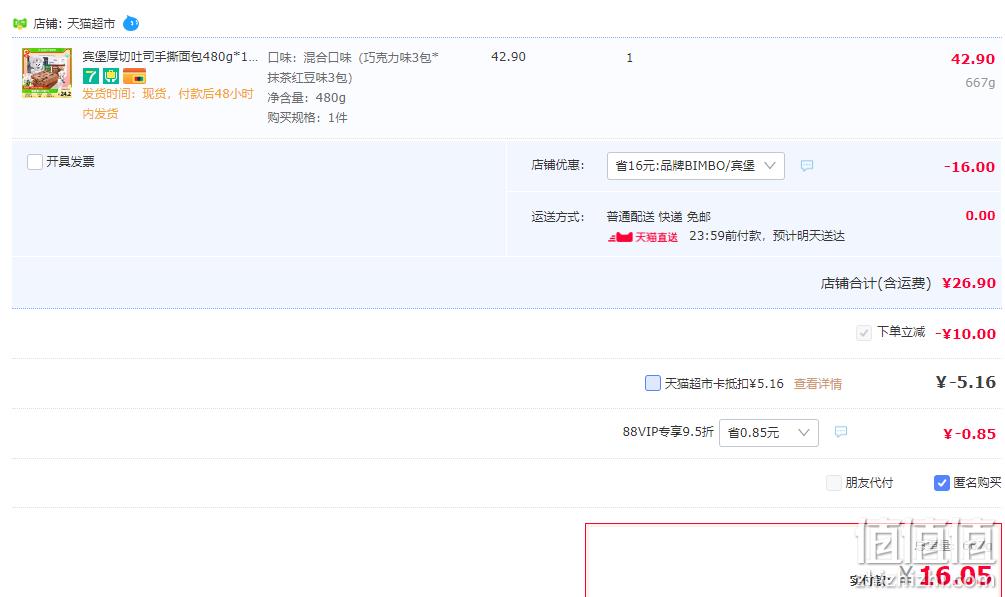Open the 省0.85元 88VIP dropdown
This screenshot has height=597, width=1005.
pyautogui.click(x=768, y=433)
